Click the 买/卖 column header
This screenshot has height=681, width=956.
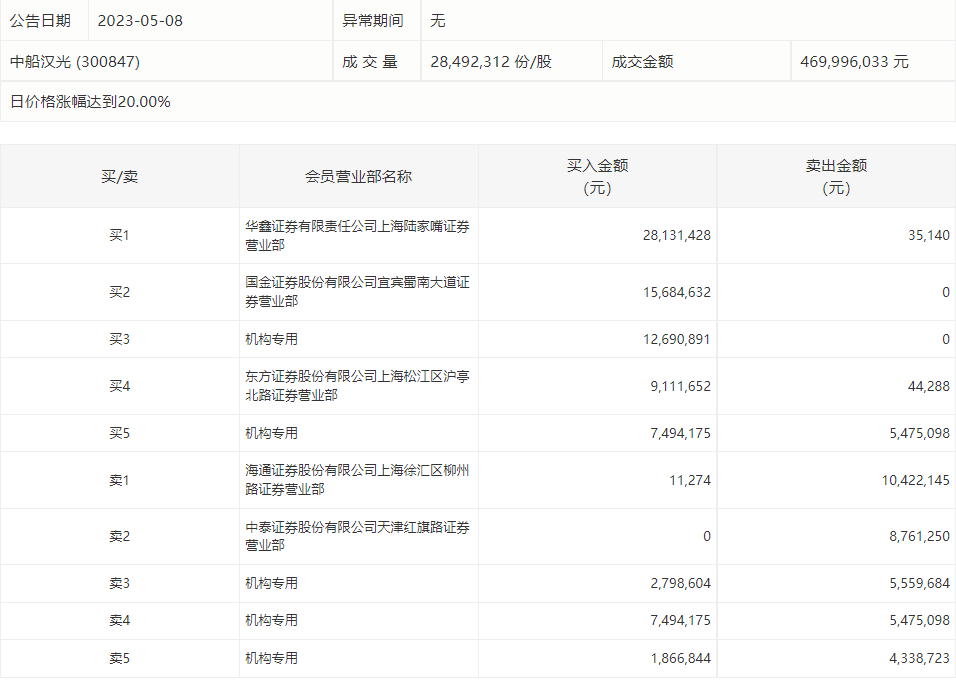tap(120, 177)
